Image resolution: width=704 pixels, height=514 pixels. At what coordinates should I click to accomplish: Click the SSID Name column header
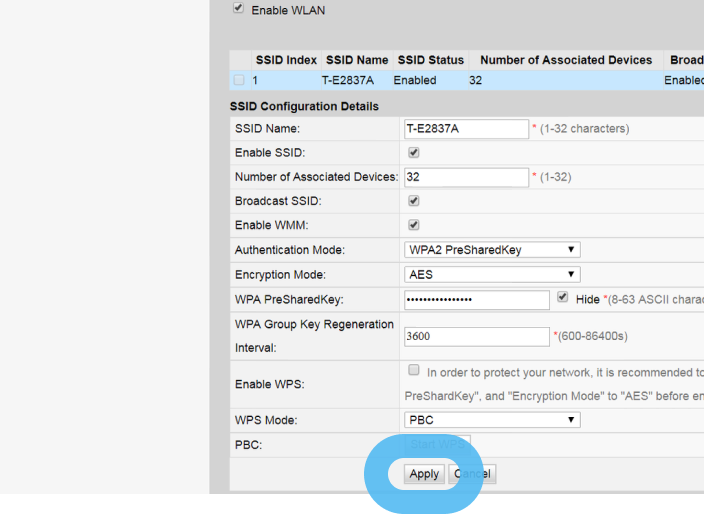(x=357, y=60)
